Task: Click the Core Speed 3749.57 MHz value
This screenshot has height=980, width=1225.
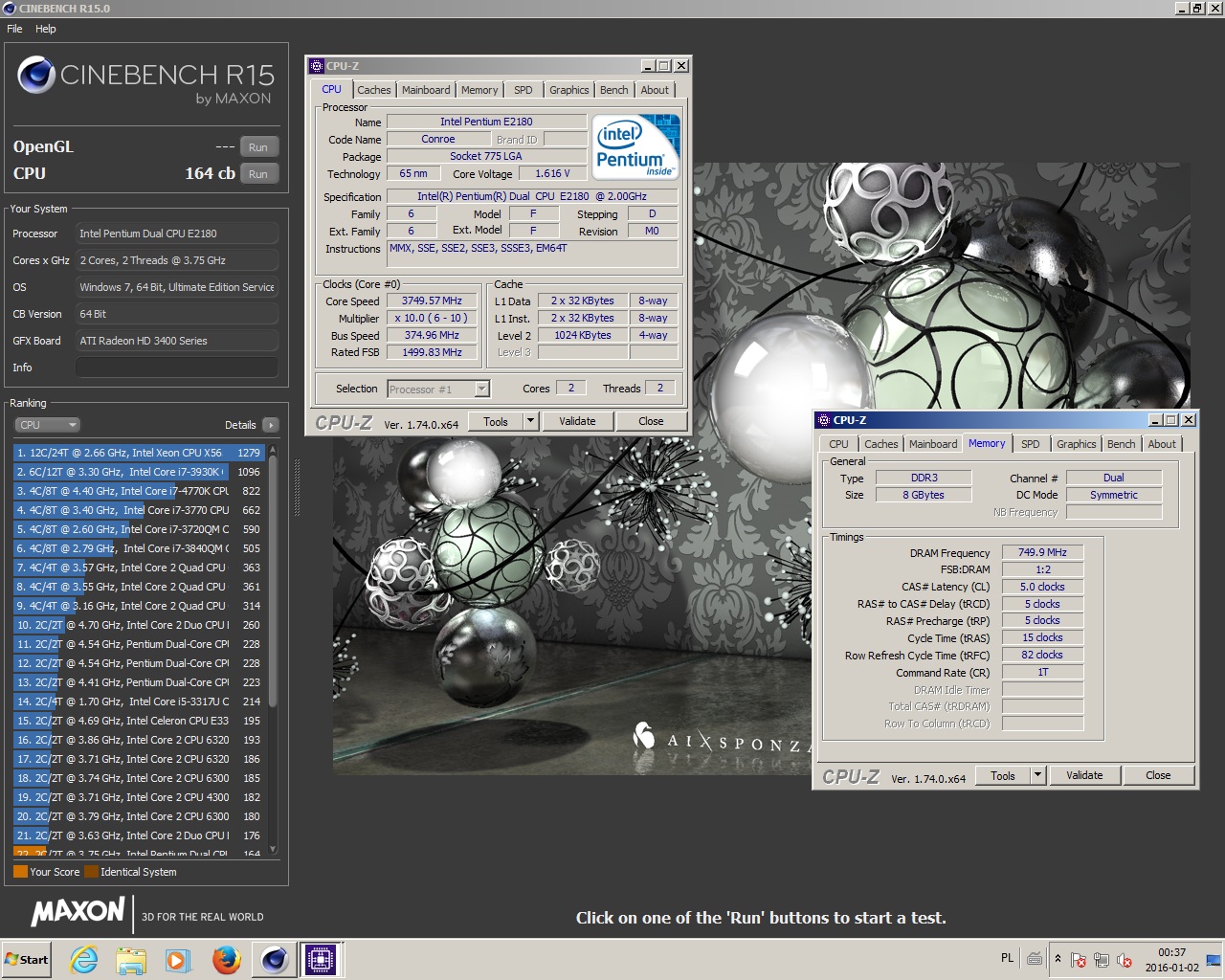Action: (x=432, y=301)
